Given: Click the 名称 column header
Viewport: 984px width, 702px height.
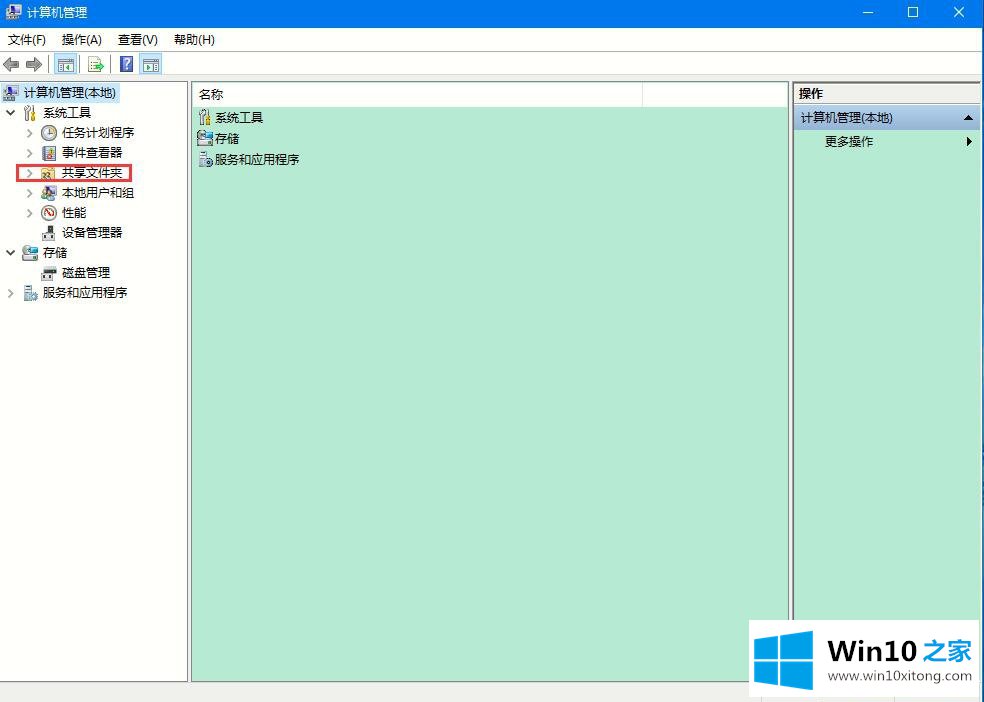Looking at the screenshot, I should [x=417, y=95].
